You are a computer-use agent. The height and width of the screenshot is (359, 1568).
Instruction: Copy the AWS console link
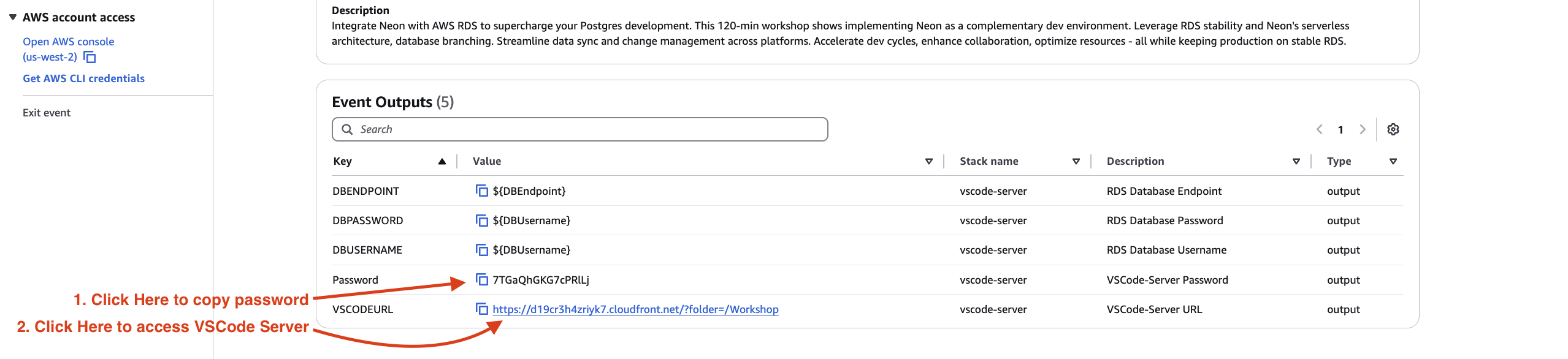90,58
